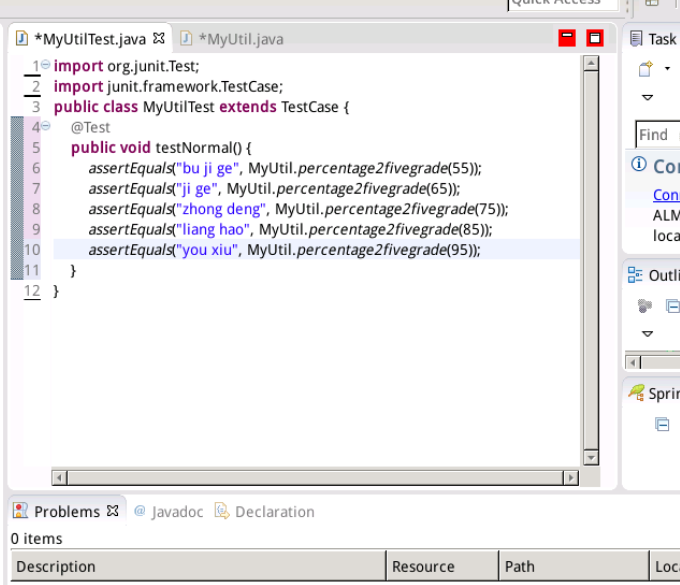
Task: Switch to the Javadoc tab
Action: pos(169,512)
